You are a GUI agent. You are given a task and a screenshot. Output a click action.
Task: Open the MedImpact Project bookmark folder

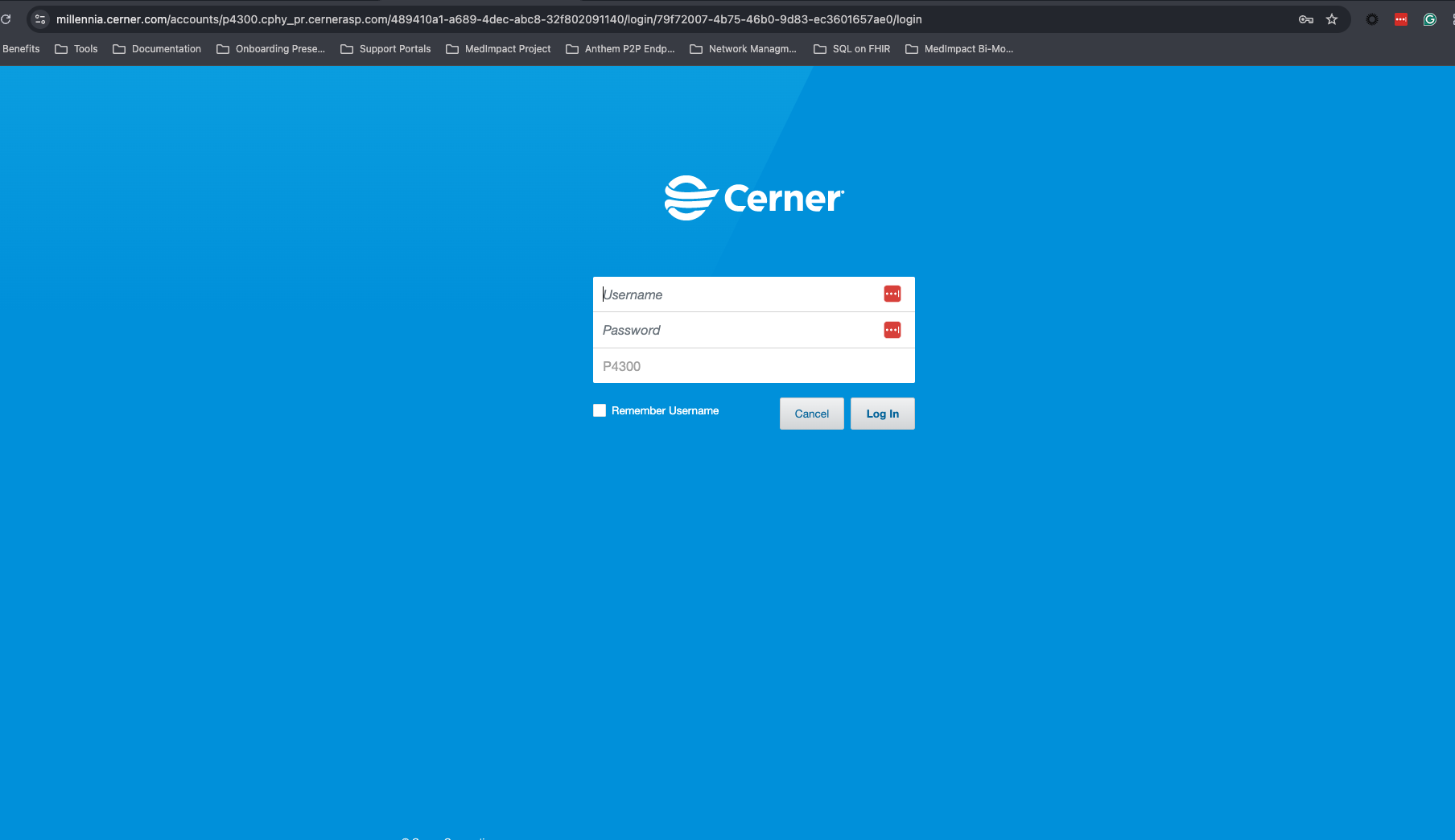click(498, 49)
